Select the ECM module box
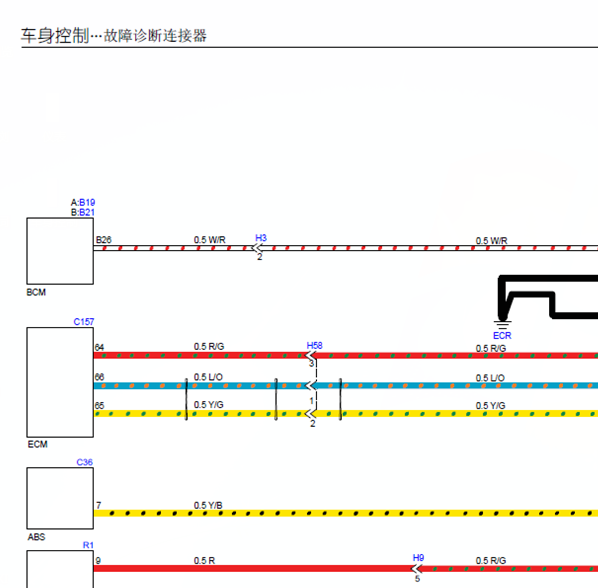This screenshot has width=598, height=588. 60,382
